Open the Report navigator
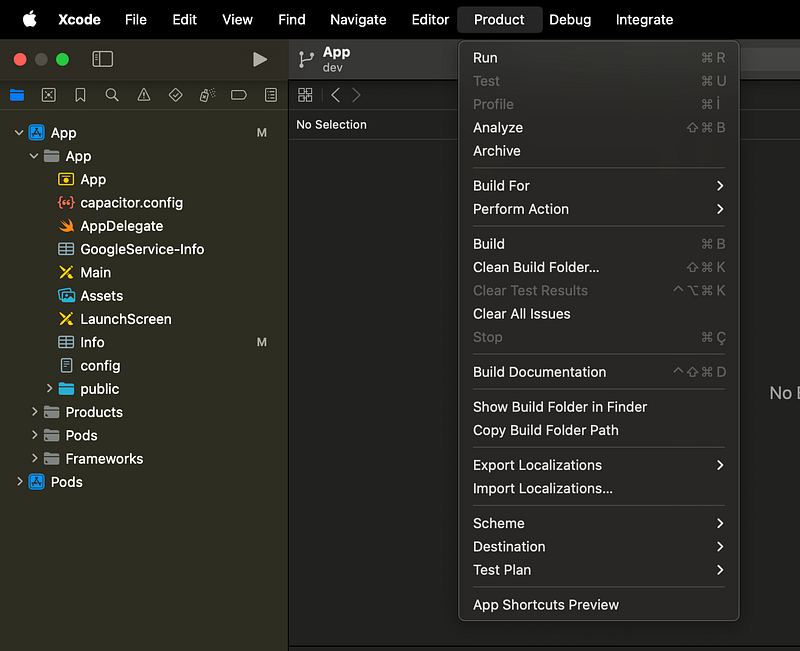 coord(271,95)
